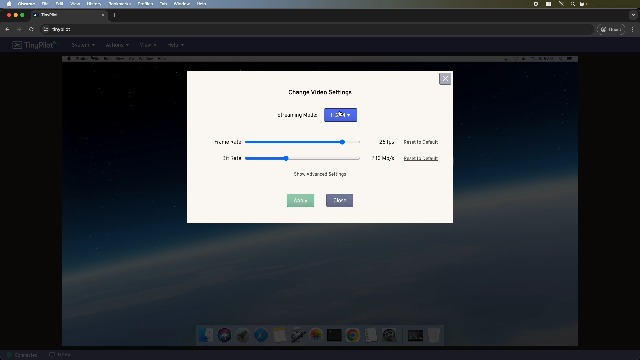View site information icon in address bar
This screenshot has height=360, width=640.
pos(46,29)
